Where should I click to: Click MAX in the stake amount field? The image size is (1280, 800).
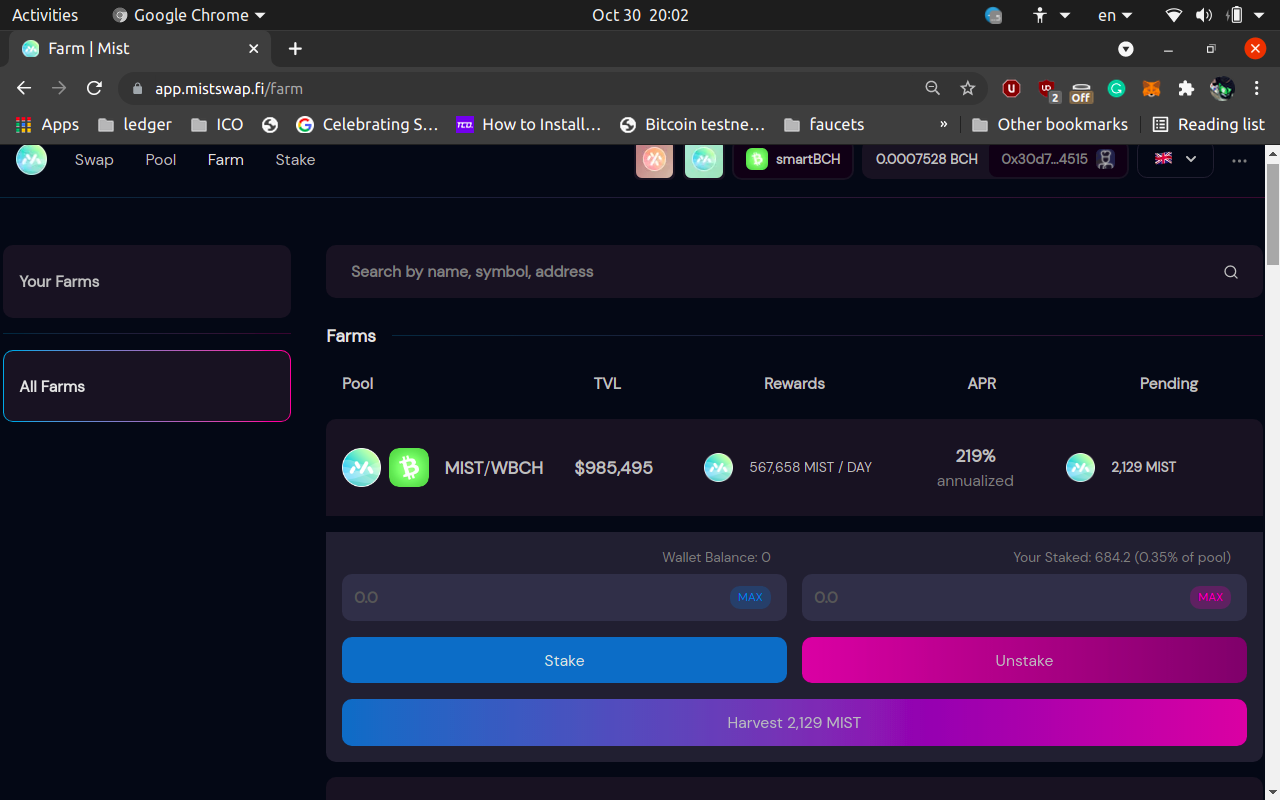(750, 597)
